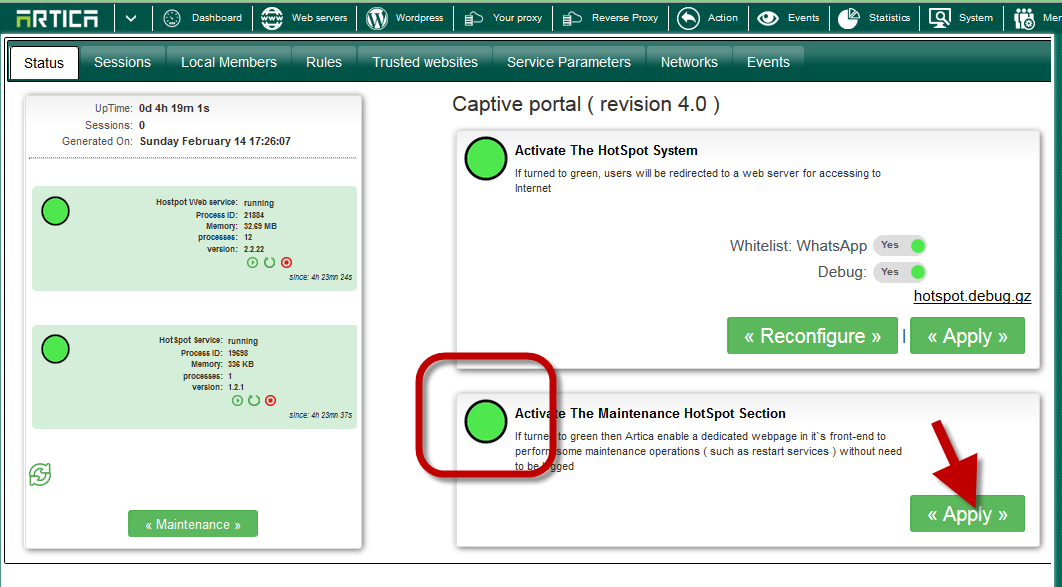Stop the Hotspot Web service
This screenshot has width=1062, height=587.
(286, 263)
